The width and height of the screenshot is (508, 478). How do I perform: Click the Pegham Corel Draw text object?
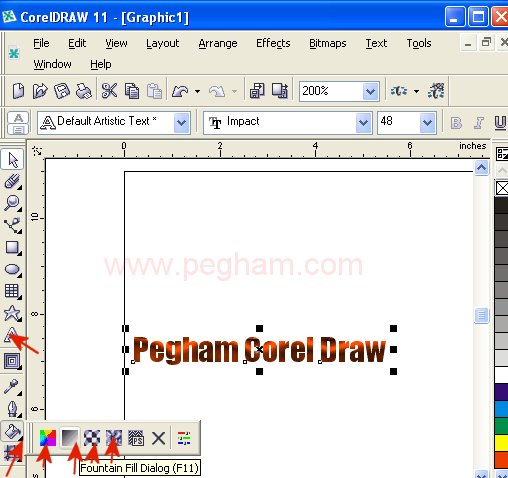tap(259, 349)
